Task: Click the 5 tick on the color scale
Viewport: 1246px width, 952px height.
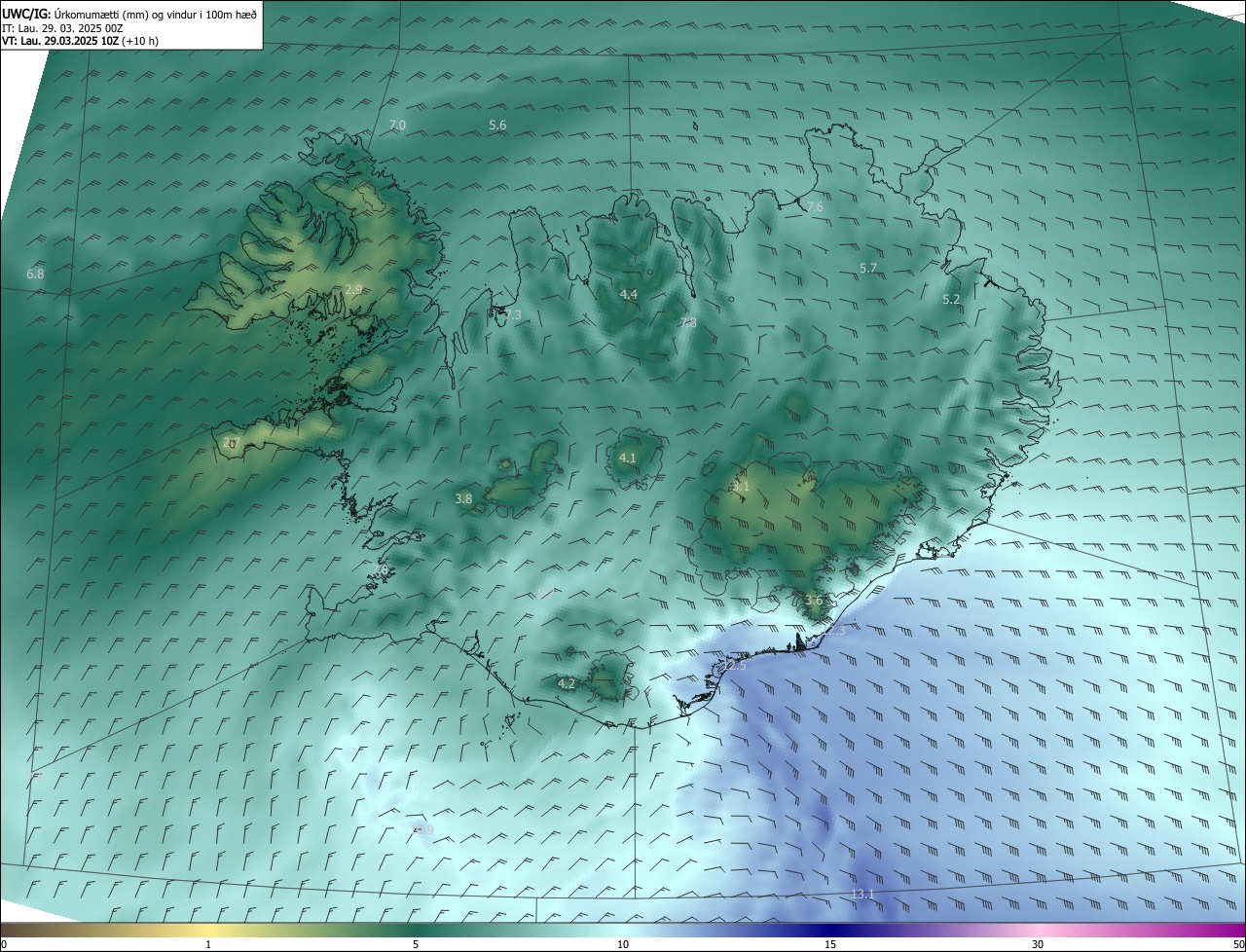Action: click(x=416, y=944)
